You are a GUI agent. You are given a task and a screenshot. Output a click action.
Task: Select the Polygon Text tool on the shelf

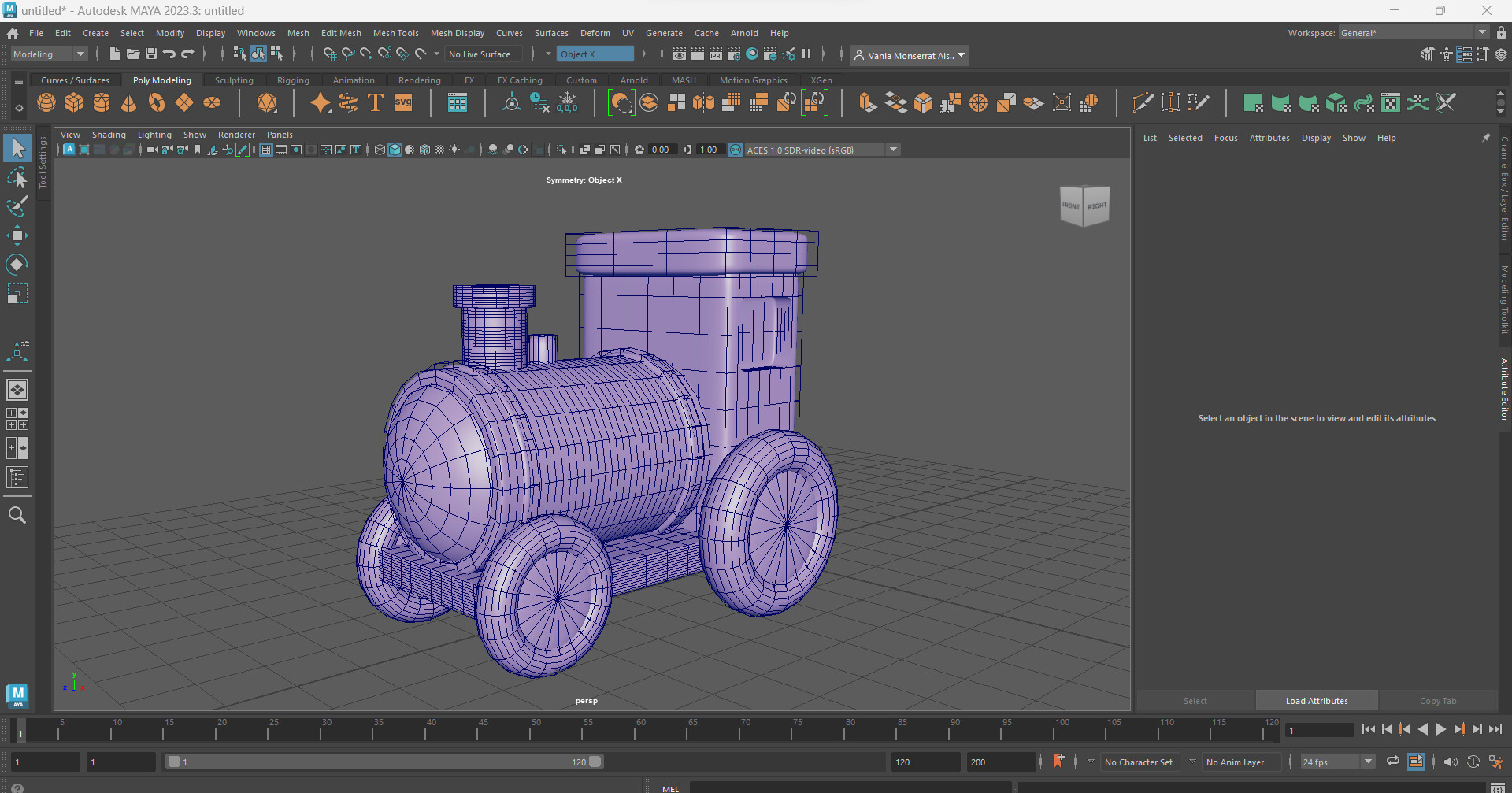(x=375, y=102)
